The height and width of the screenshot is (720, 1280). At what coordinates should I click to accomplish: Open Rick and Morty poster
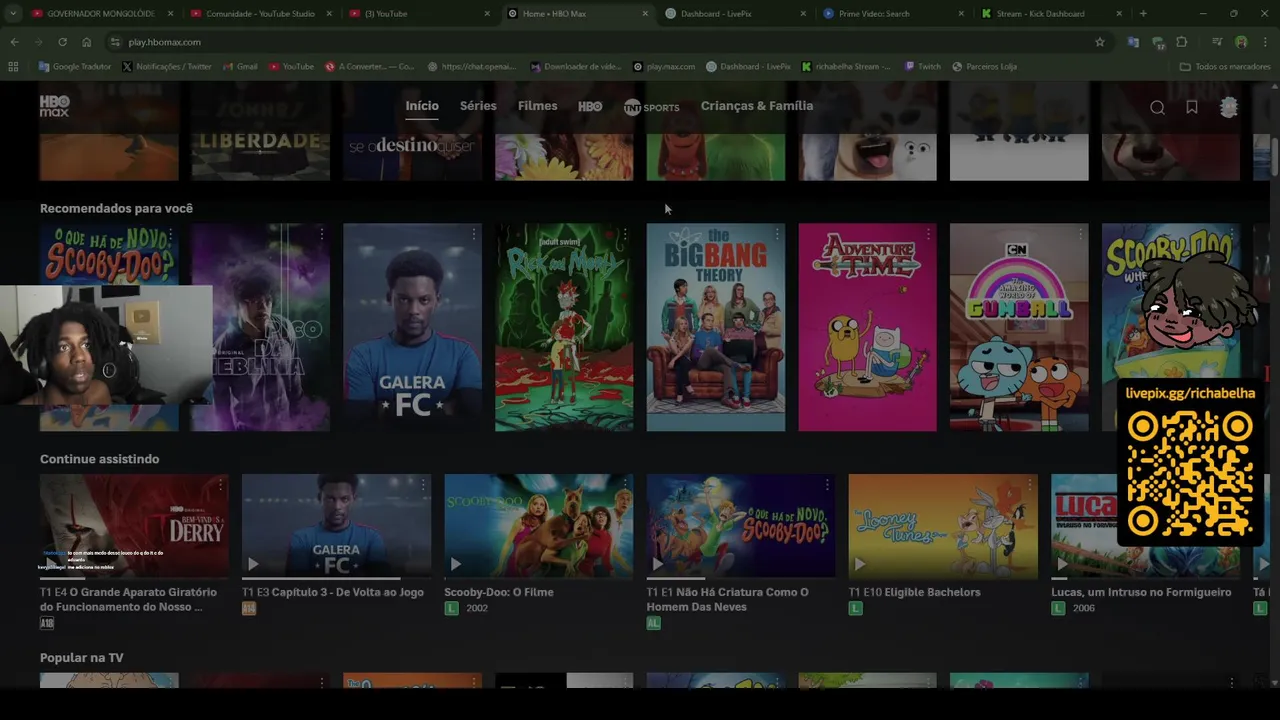(x=564, y=327)
